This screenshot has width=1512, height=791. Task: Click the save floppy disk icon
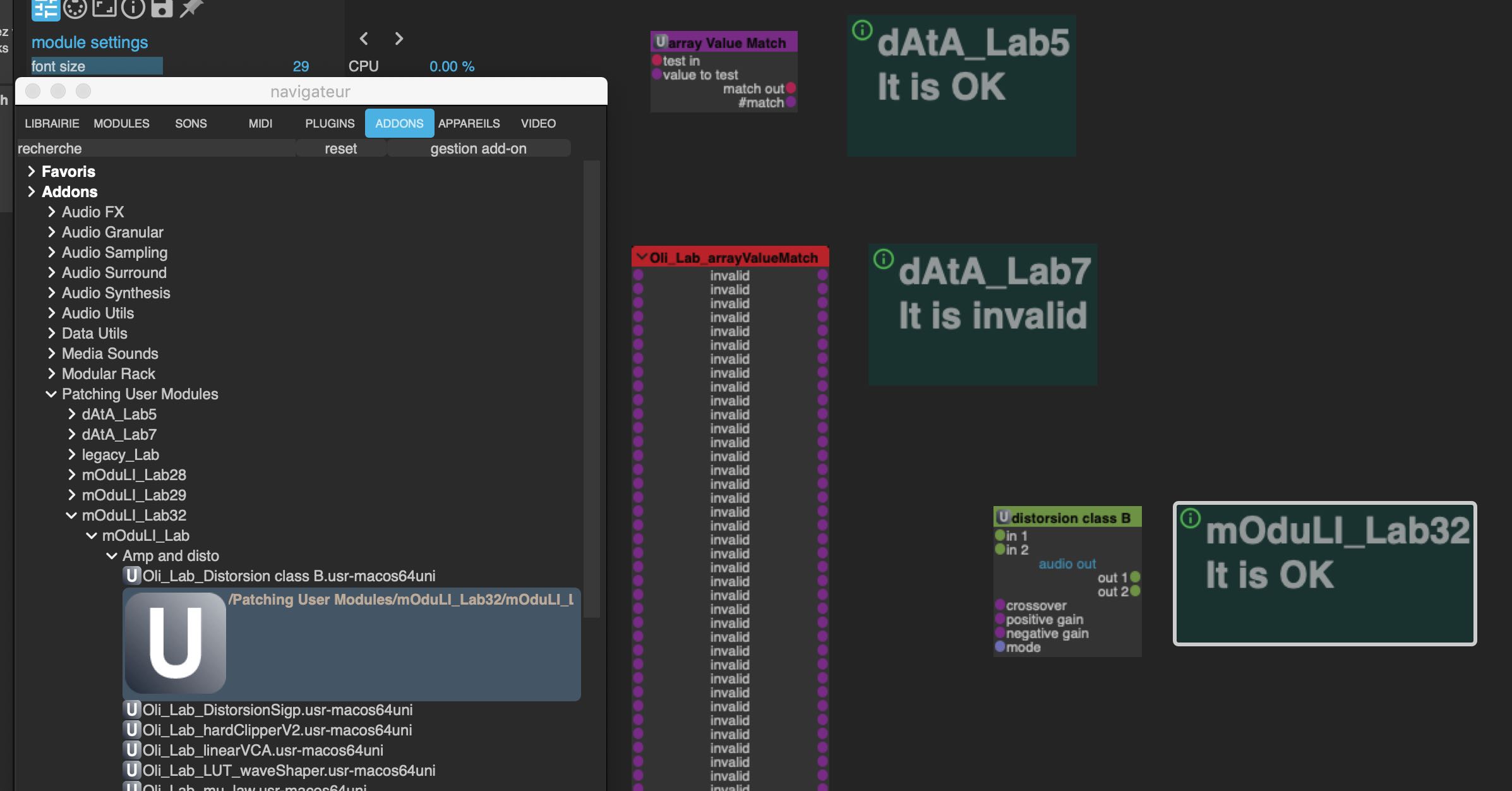tap(162, 8)
